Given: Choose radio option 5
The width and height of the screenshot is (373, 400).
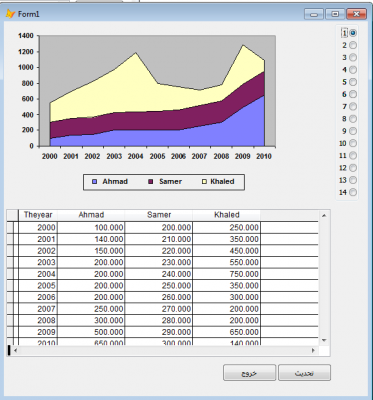Looking at the screenshot, I should [x=353, y=82].
